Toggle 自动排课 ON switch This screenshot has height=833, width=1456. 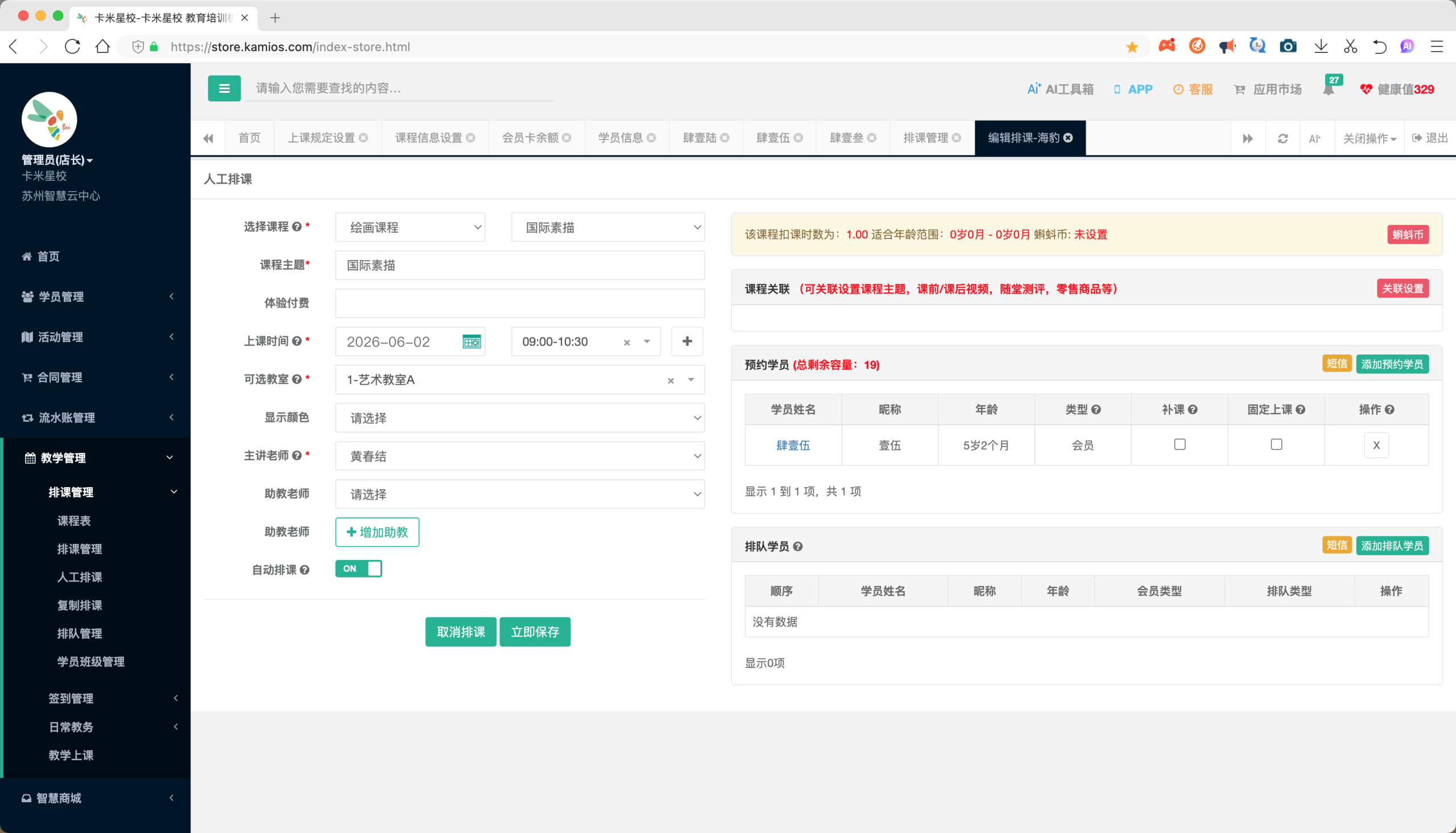coord(358,568)
